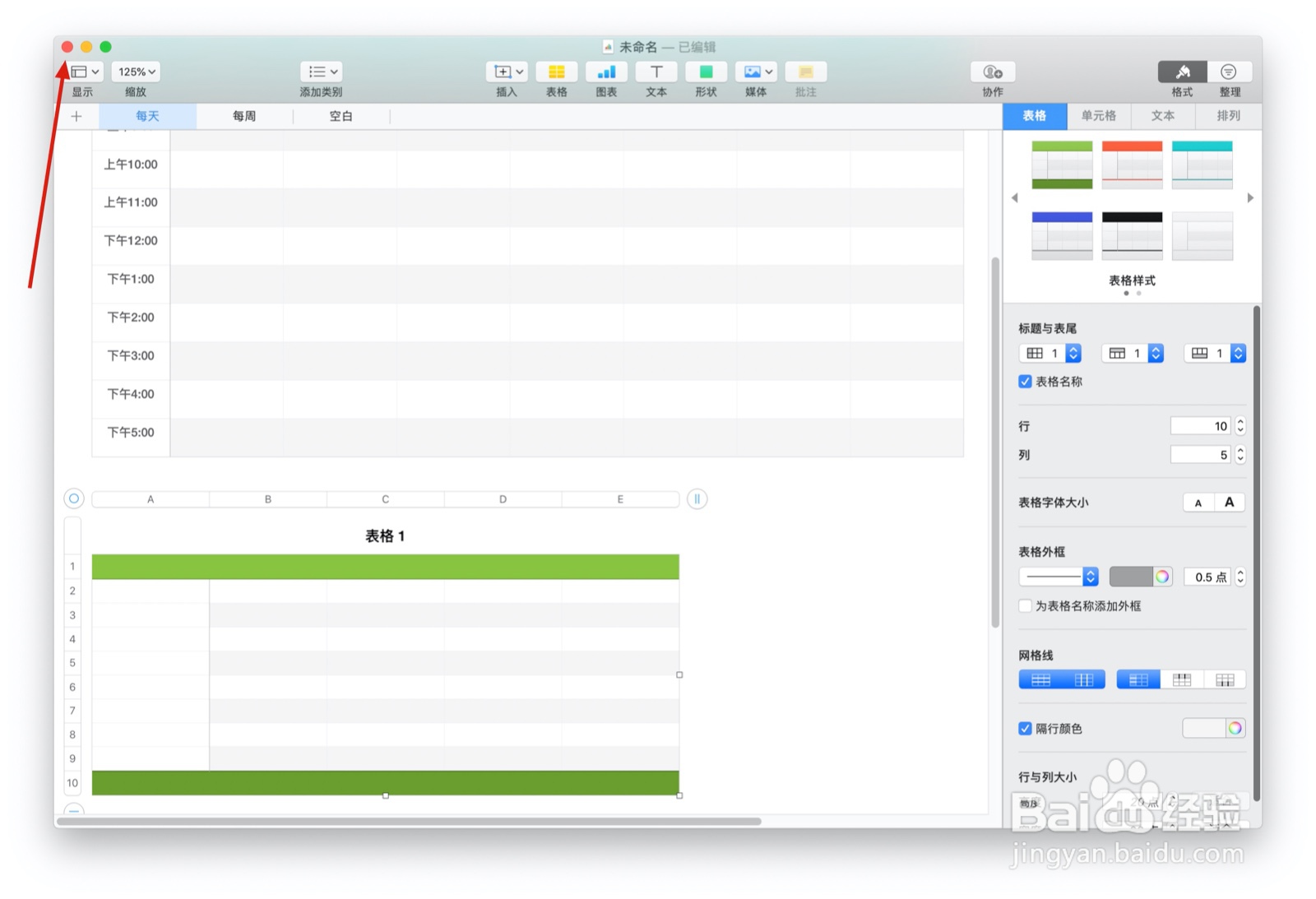Toggle the 表格名称 checkbox
This screenshot has height=899, width=1316.
[x=1025, y=382]
